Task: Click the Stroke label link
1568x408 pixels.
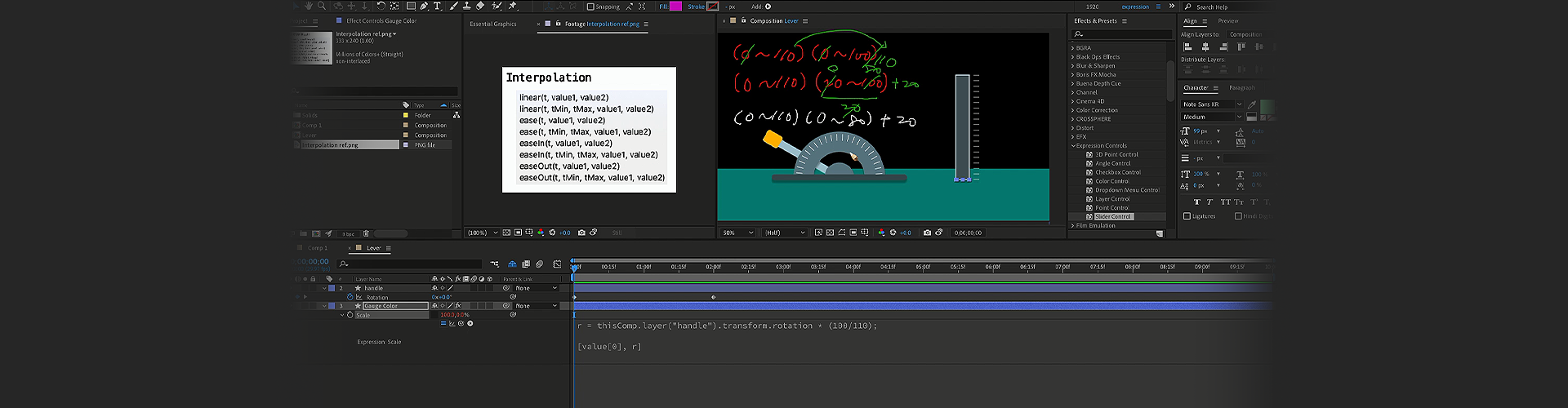Action: tap(696, 7)
